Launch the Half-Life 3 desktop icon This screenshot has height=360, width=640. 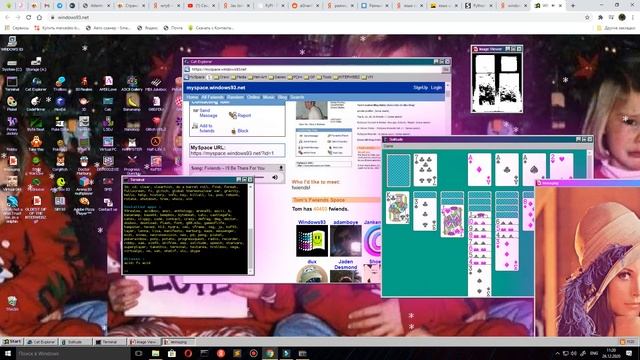(156, 144)
